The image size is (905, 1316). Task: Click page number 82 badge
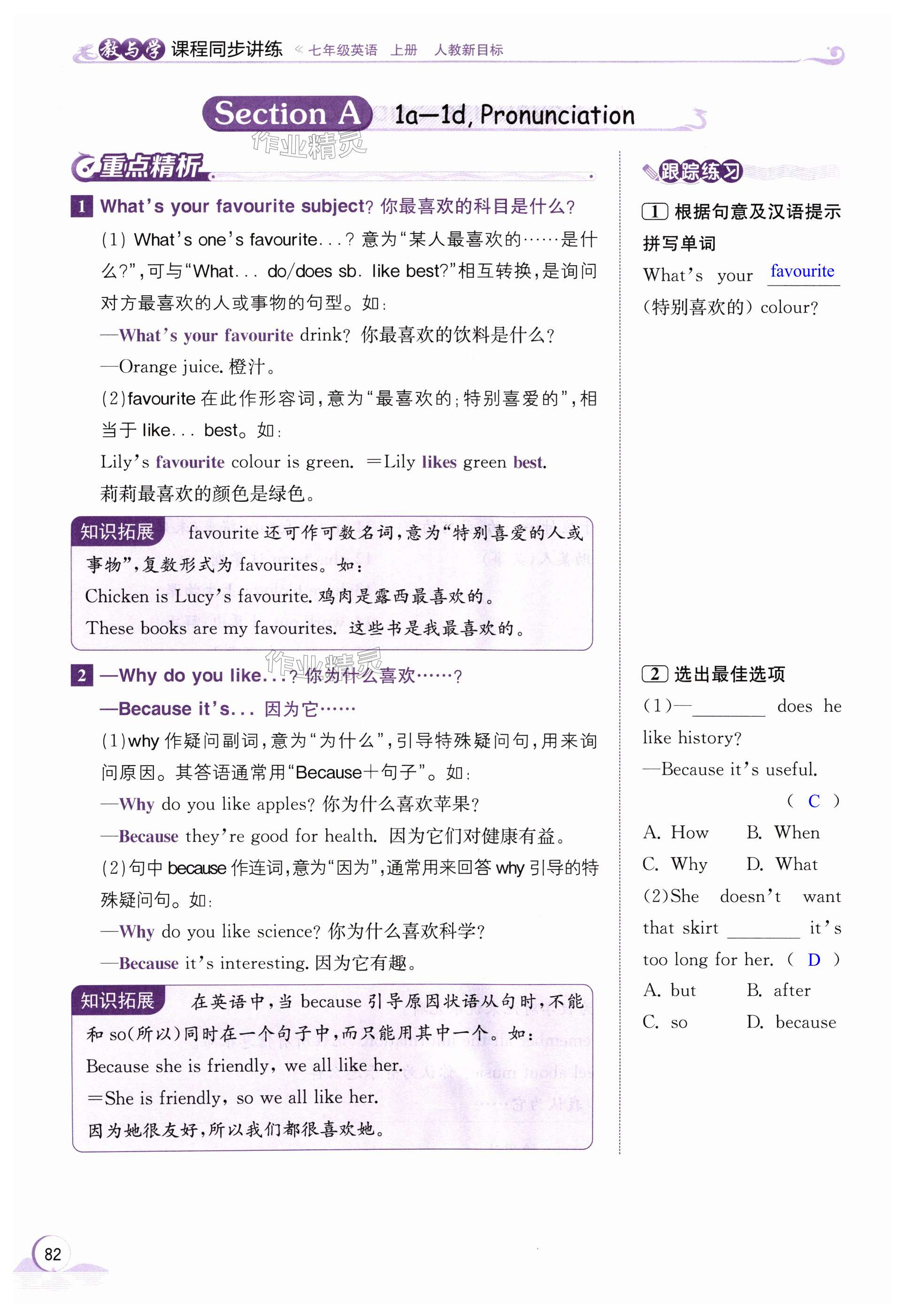(x=52, y=1254)
